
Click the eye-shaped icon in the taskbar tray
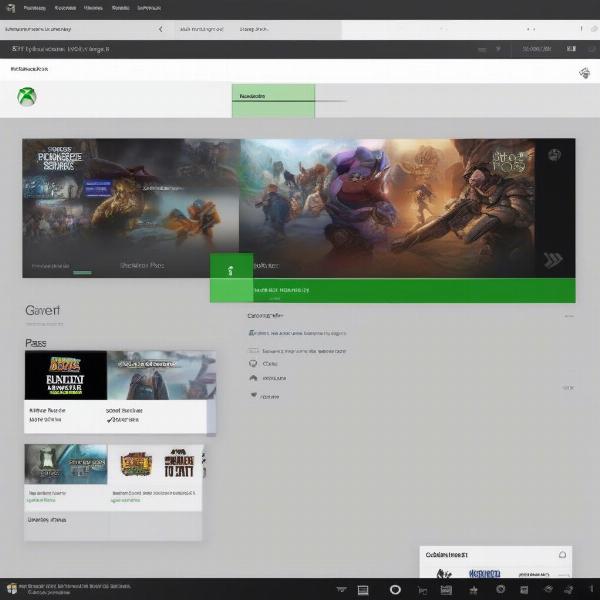pos(549,589)
